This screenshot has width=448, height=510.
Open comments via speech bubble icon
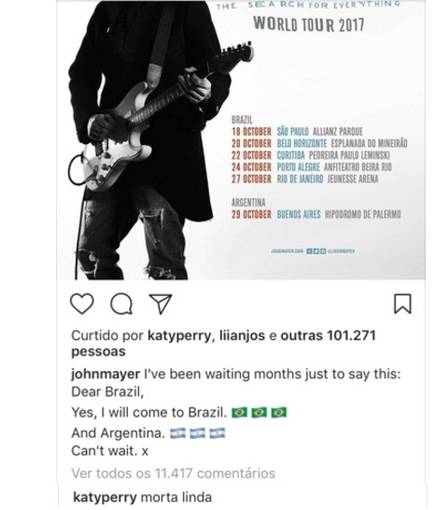121,304
